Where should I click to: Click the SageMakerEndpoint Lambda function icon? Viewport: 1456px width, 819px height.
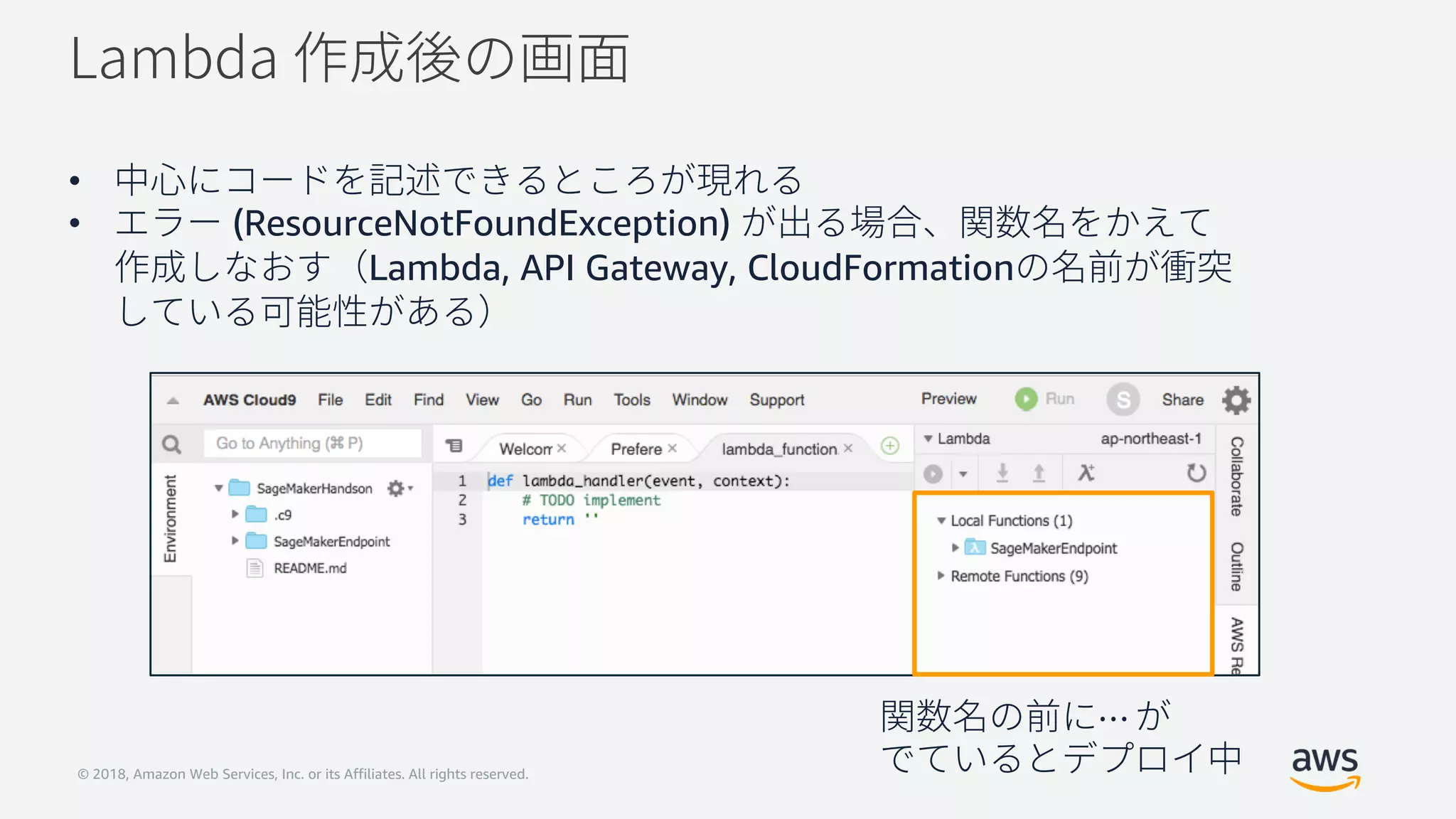(x=975, y=547)
